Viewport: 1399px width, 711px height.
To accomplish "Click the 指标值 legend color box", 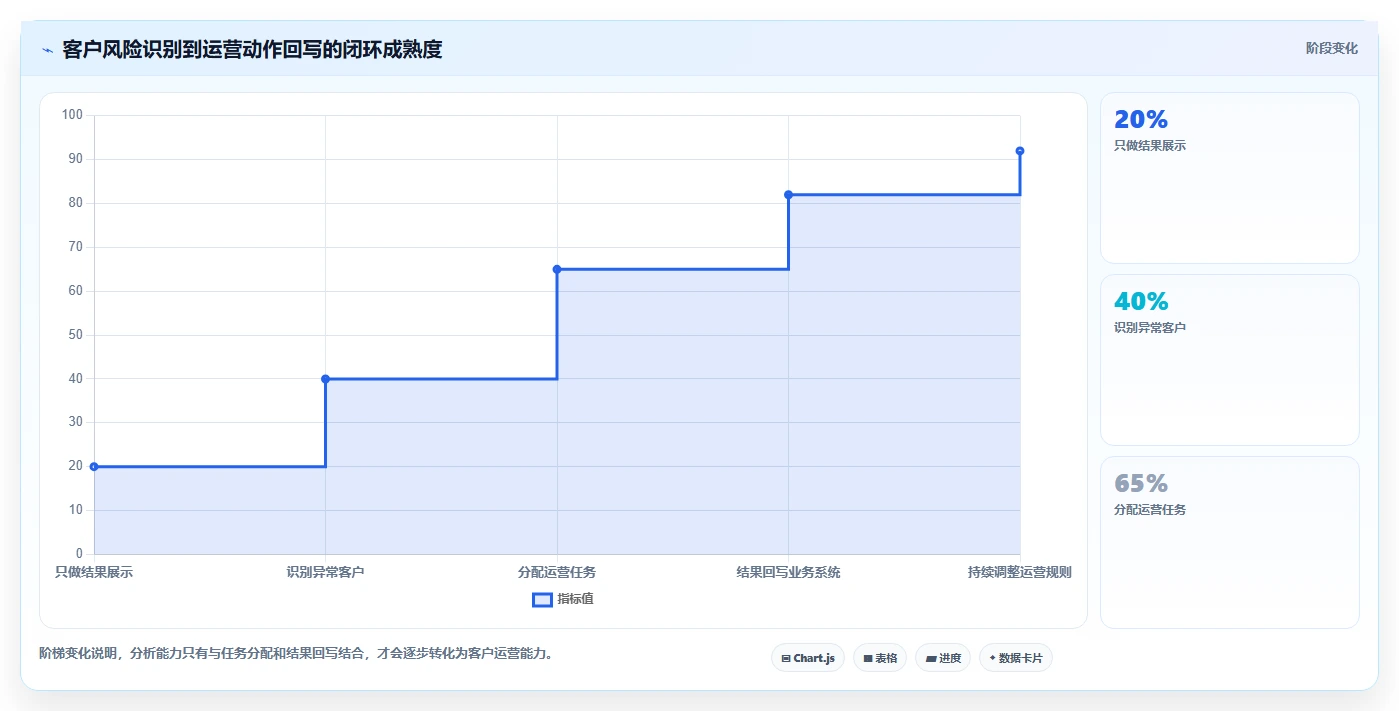I will coord(542,599).
